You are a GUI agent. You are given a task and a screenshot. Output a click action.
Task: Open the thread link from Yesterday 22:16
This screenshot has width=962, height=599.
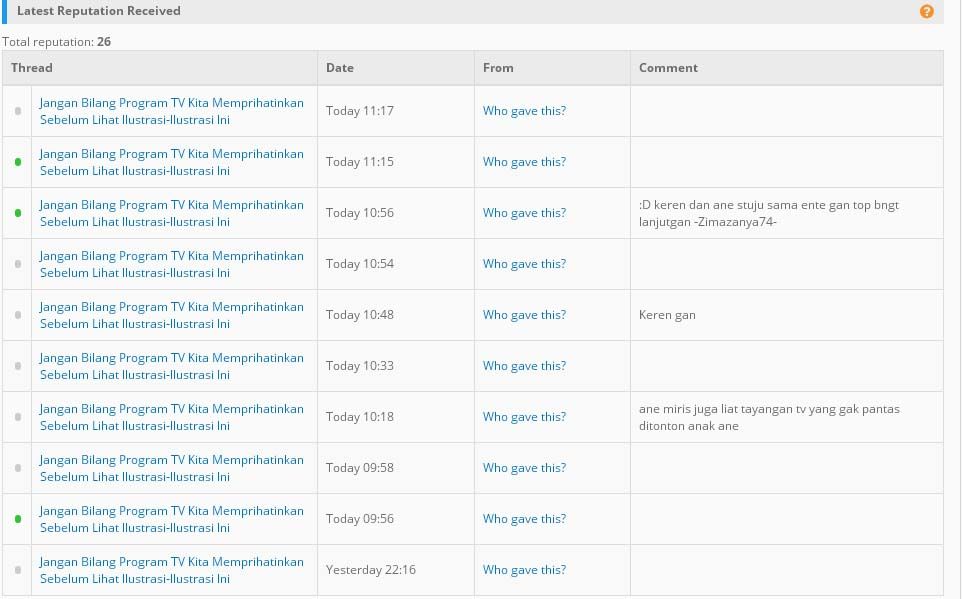(171, 570)
